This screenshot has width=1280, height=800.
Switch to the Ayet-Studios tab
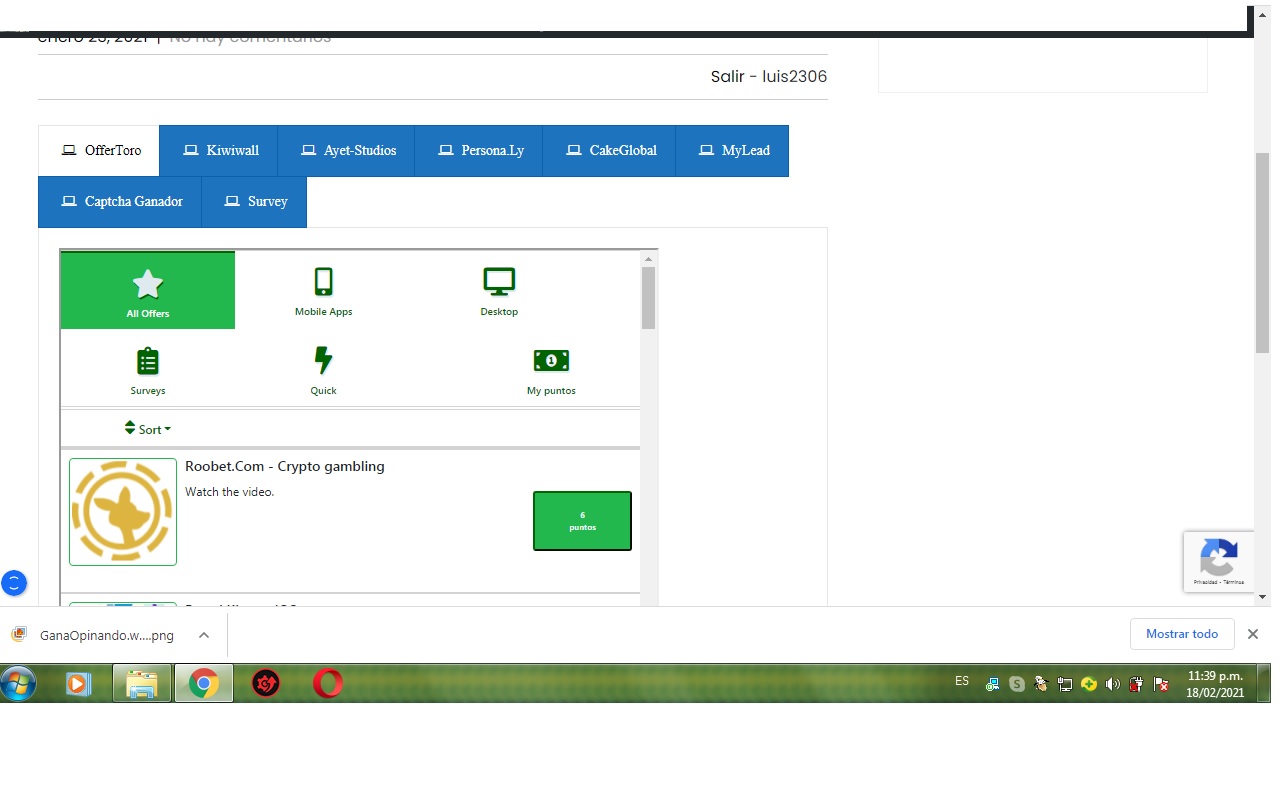pos(347,151)
